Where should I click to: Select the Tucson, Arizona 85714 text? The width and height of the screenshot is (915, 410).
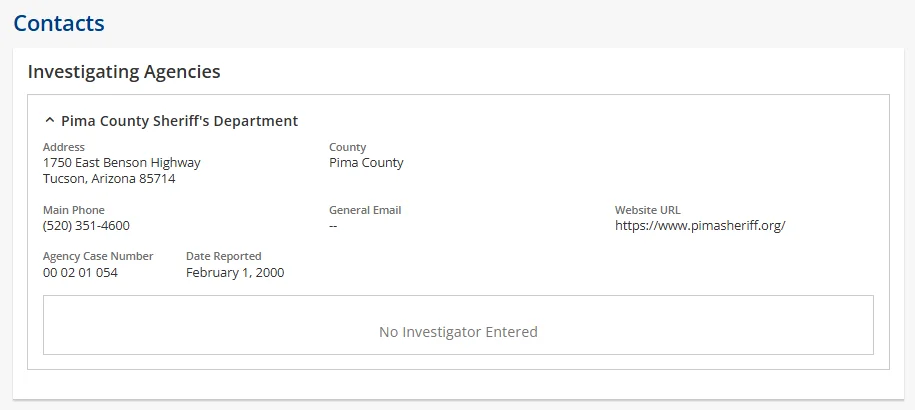tap(109, 179)
